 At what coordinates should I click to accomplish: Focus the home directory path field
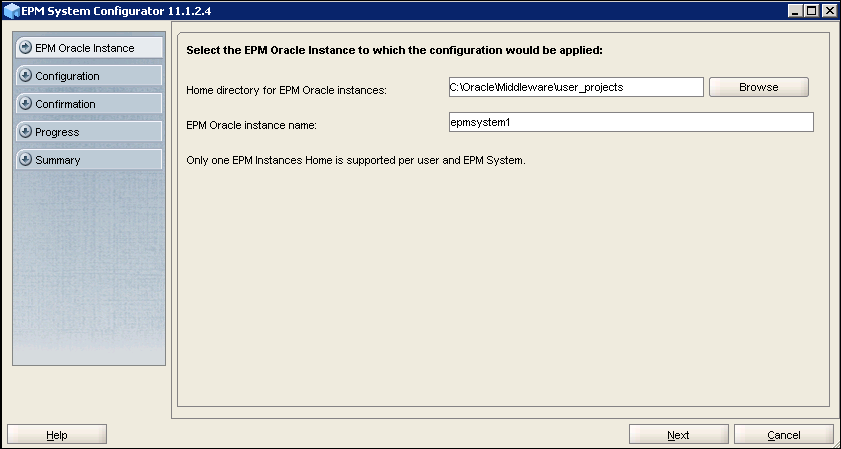coord(576,87)
